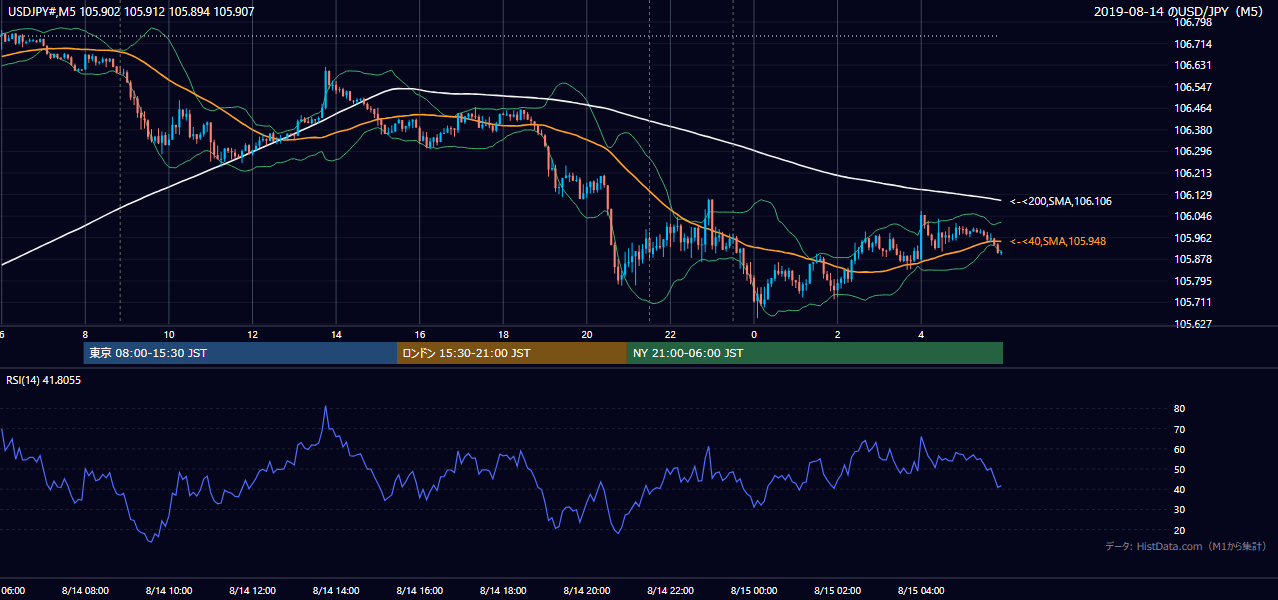Viewport: 1278px width, 600px height.
Task: Click the RSI 30 level label
Action: pyautogui.click(x=1179, y=510)
